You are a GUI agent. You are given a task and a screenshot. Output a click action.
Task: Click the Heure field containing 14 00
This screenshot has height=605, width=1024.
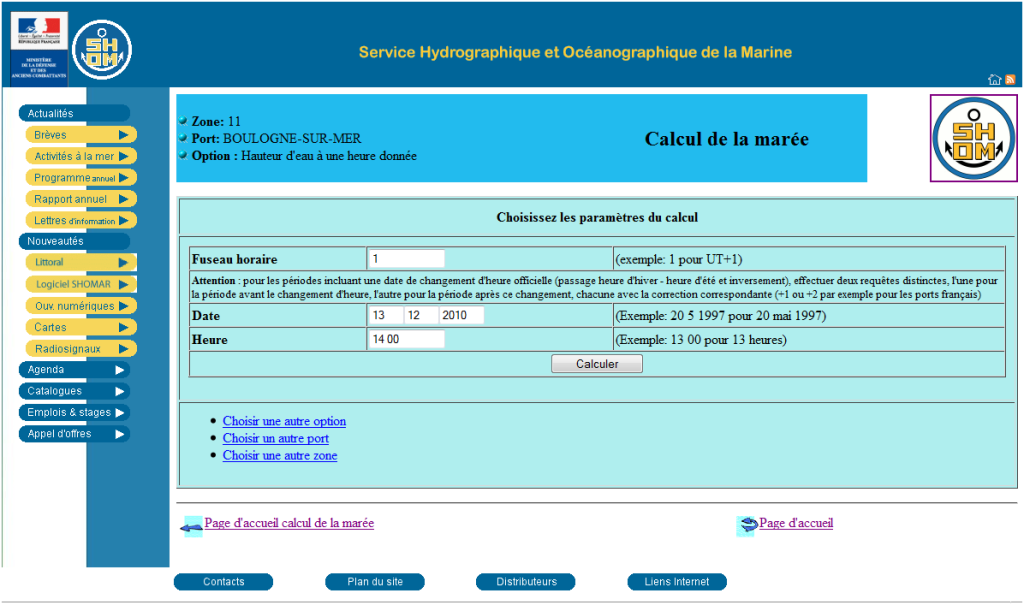[406, 339]
